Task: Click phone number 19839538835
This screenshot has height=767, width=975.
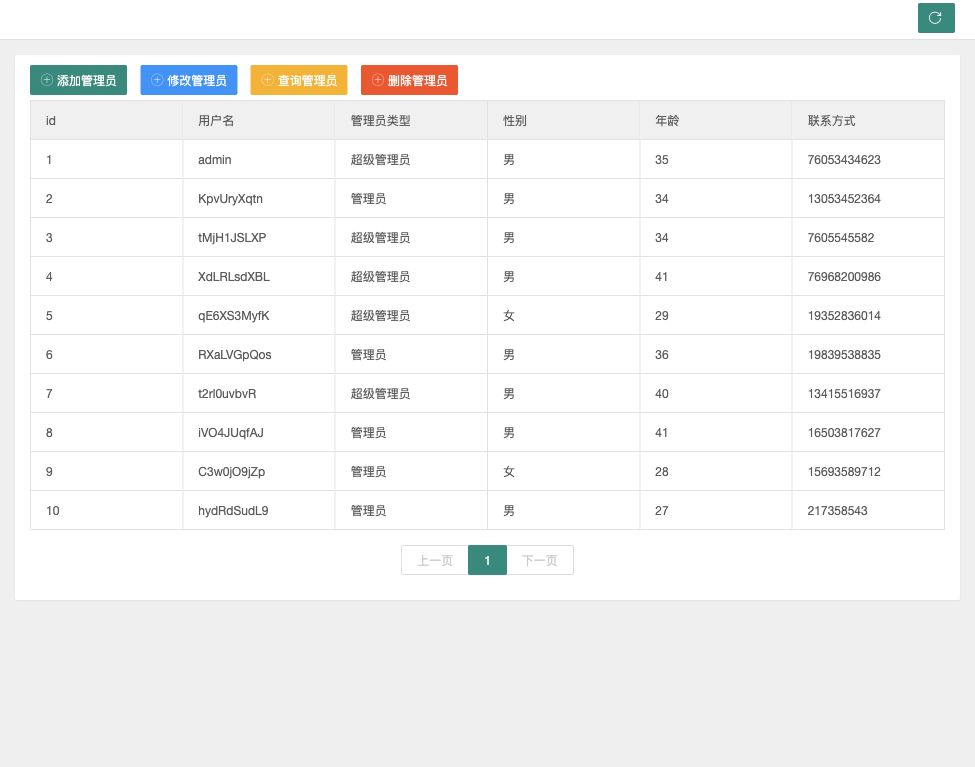Action: pyautogui.click(x=844, y=355)
